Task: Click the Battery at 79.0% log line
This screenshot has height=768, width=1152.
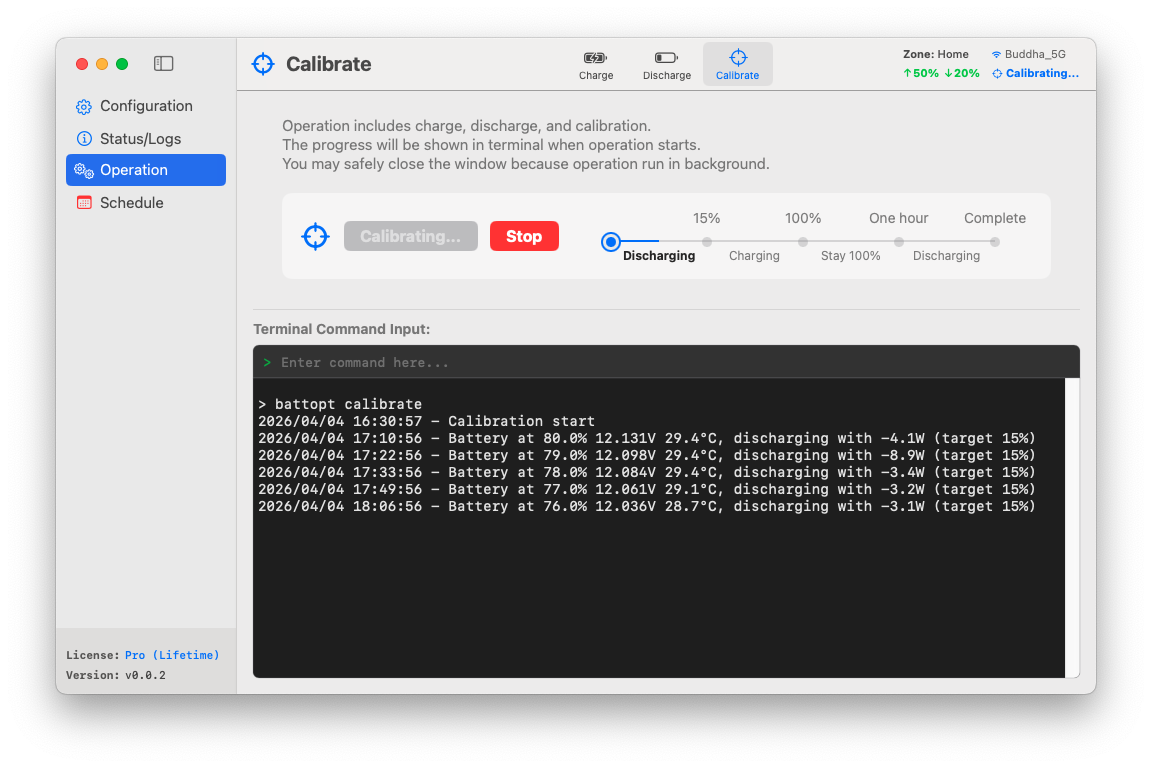Action: (x=647, y=455)
